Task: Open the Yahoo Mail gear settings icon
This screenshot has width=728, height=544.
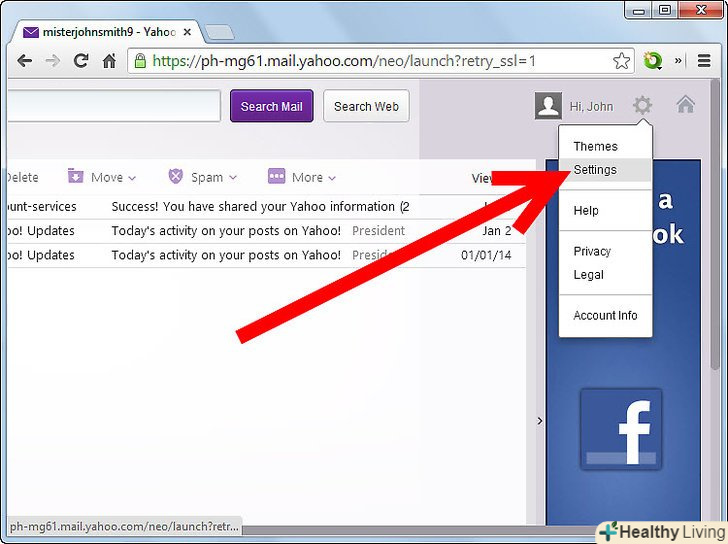Action: [643, 105]
